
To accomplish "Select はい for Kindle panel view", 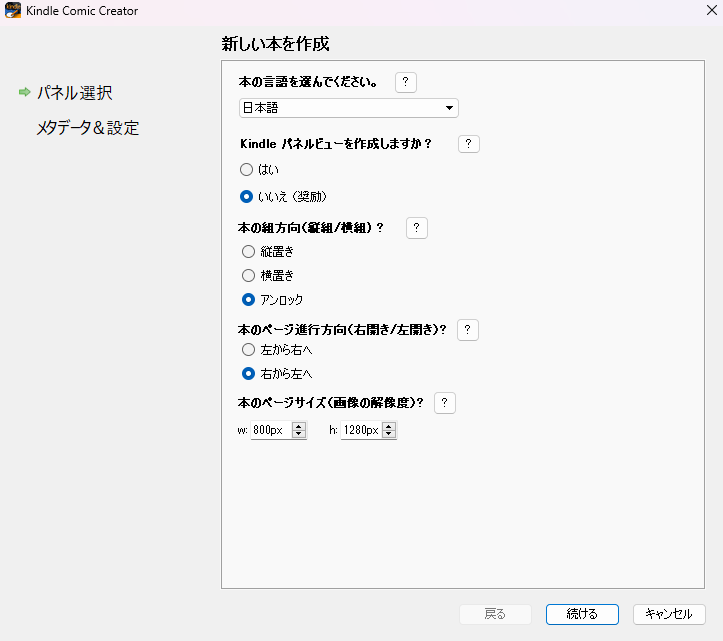I will pos(247,170).
